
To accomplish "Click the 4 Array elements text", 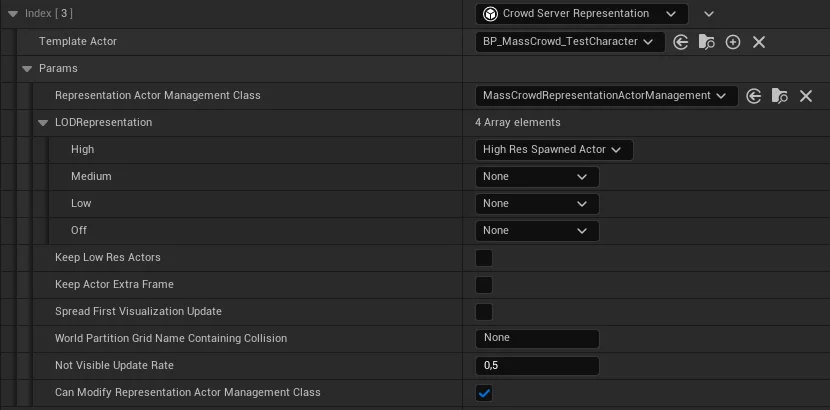I will click(518, 123).
